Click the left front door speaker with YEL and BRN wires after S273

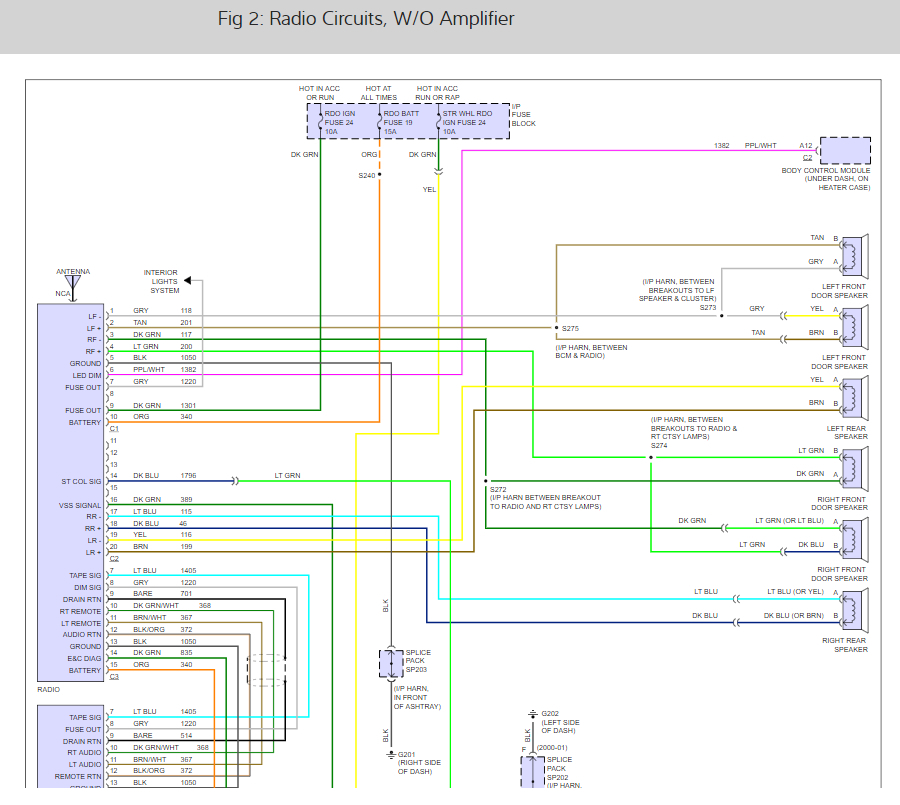pyautogui.click(x=855, y=327)
